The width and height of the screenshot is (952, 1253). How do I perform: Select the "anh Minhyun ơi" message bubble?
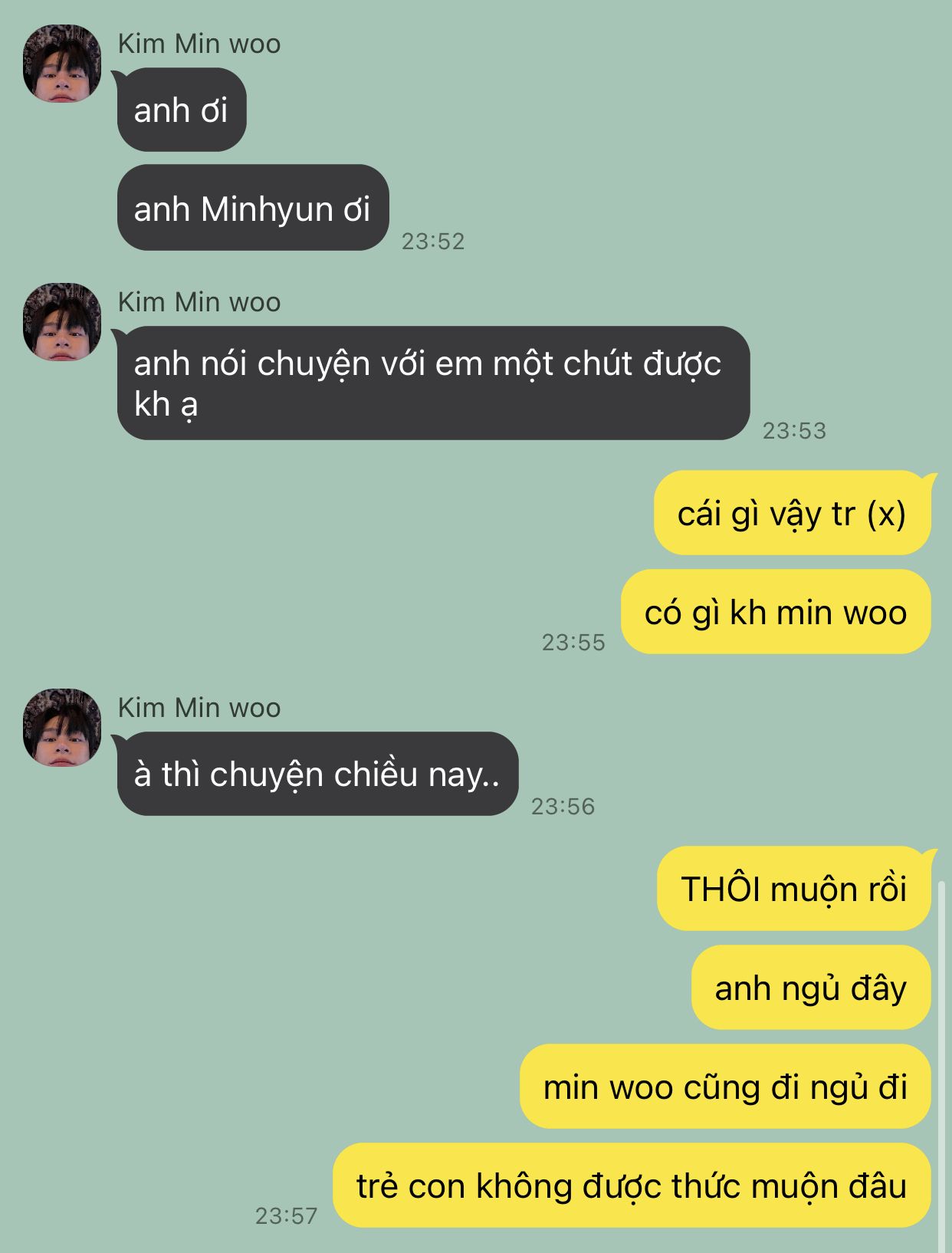pyautogui.click(x=253, y=208)
